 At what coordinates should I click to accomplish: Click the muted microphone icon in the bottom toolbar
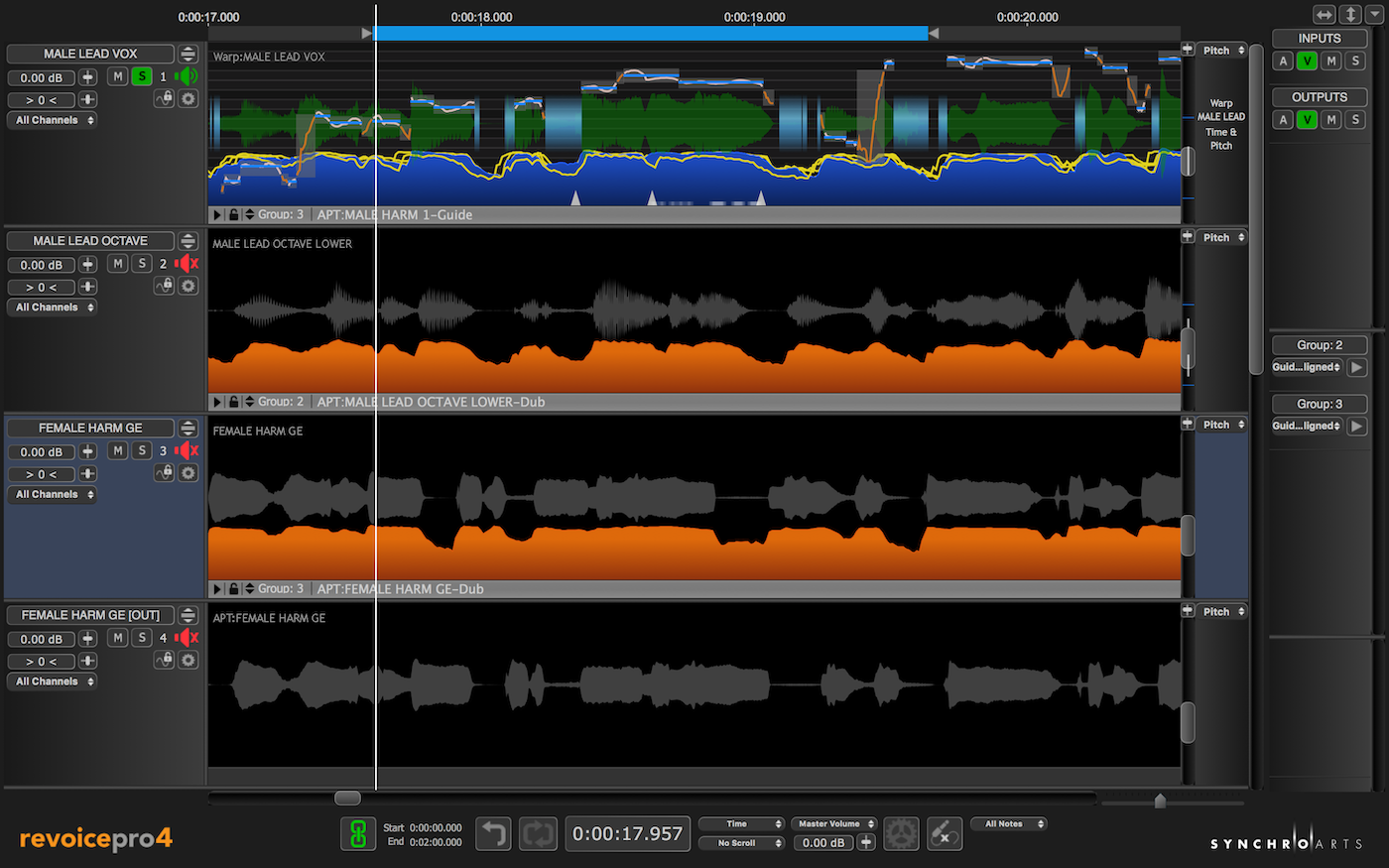tap(944, 834)
